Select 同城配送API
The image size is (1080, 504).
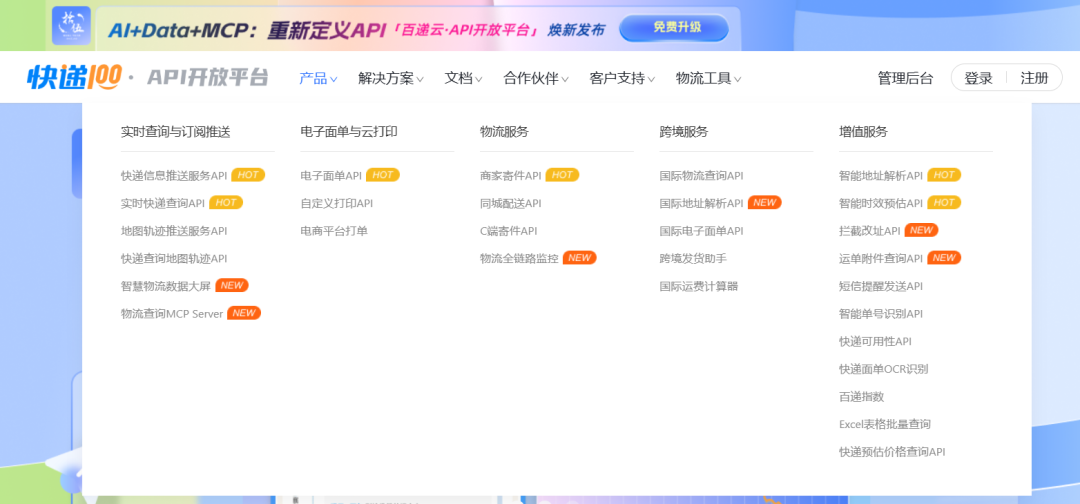coord(510,203)
